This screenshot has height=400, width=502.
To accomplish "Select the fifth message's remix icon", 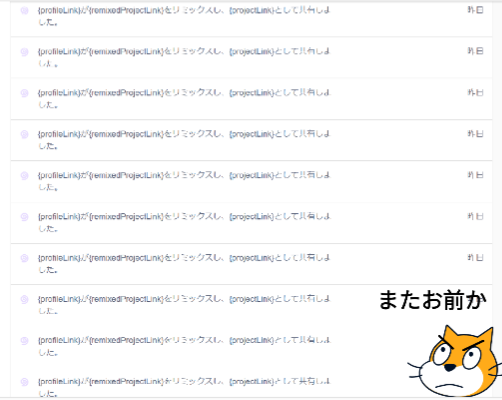I will (24, 176).
